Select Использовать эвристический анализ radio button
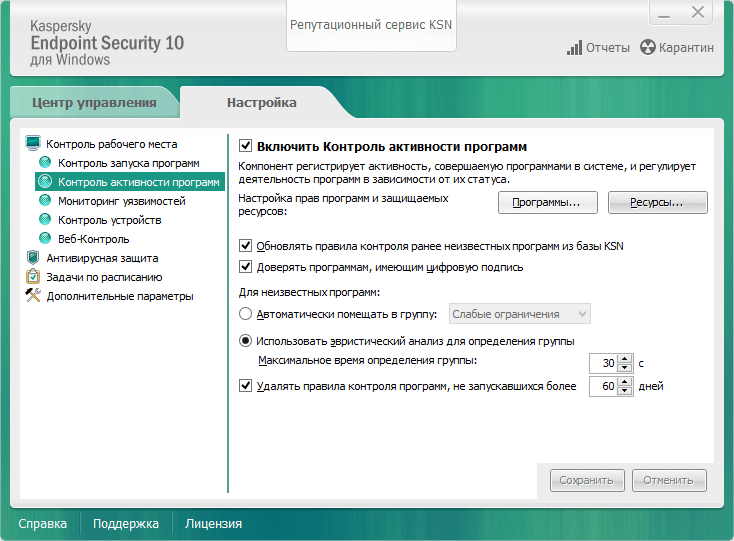The image size is (734, 541). 245,341
